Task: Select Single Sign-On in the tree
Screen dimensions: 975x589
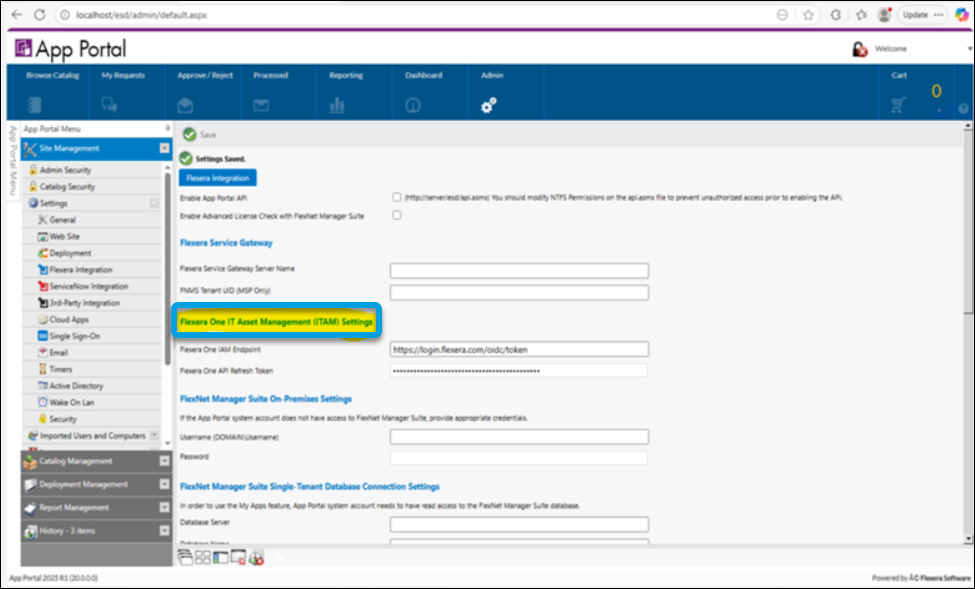Action: tap(75, 336)
